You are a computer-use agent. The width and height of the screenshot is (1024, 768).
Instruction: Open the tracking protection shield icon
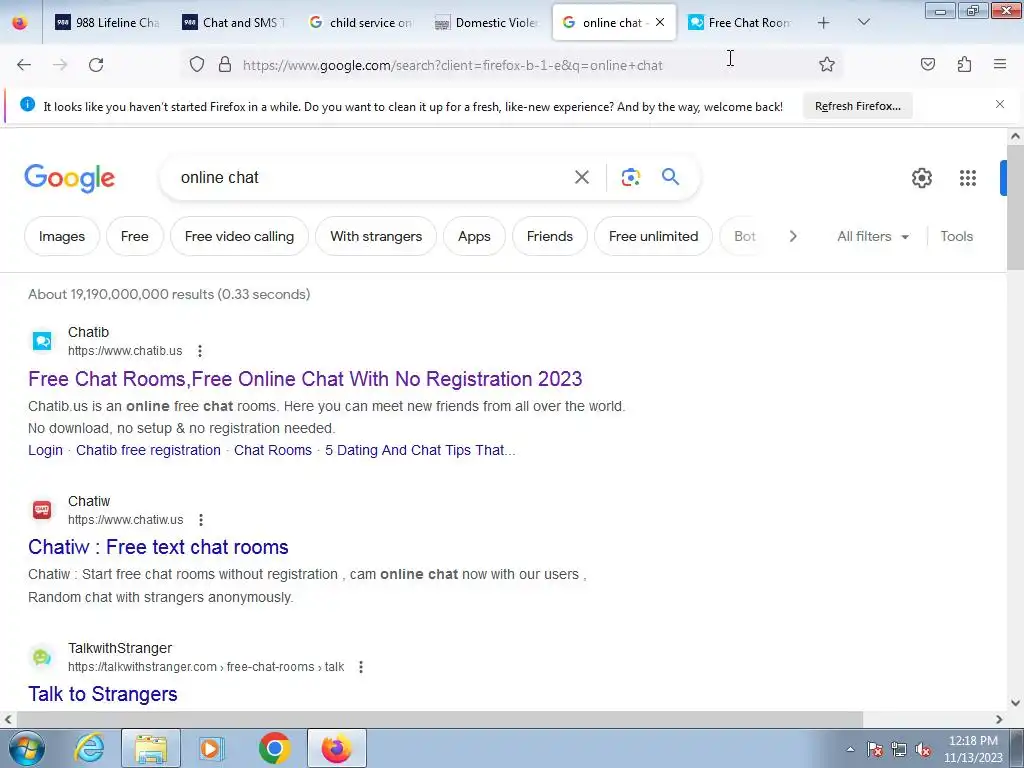197,65
